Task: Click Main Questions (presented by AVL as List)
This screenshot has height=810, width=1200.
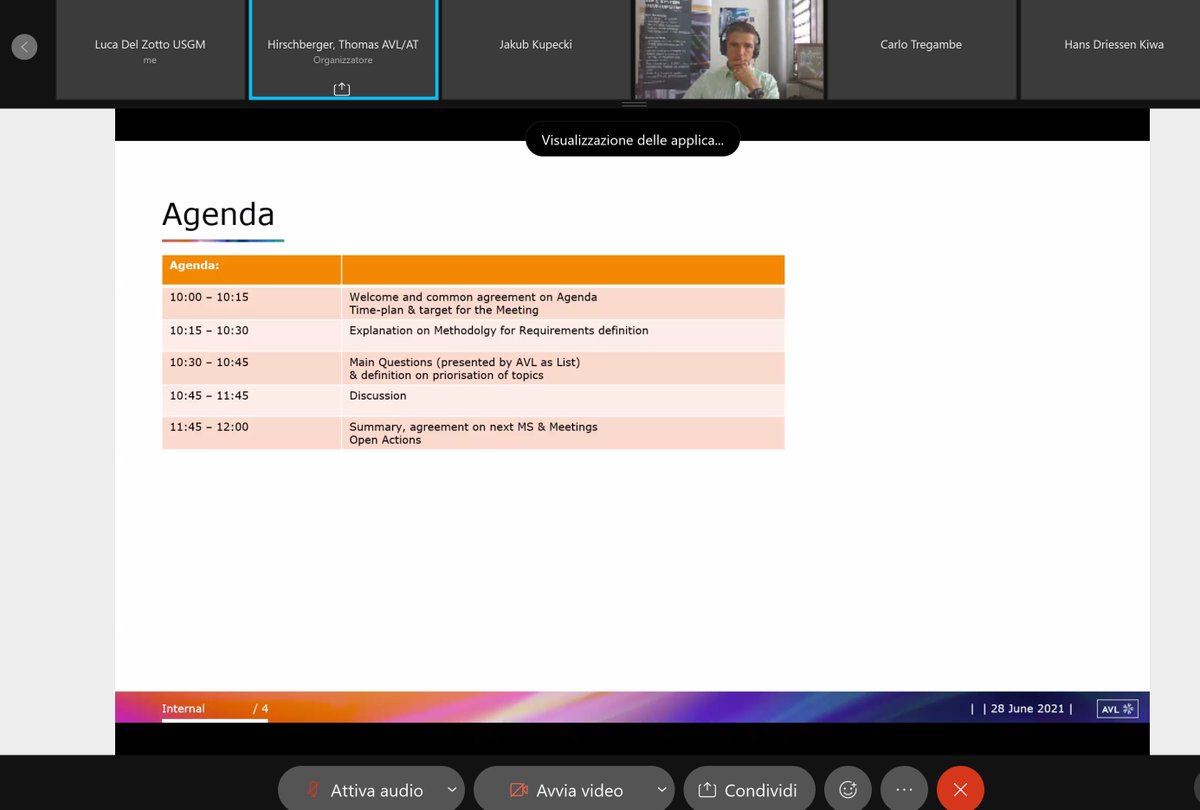Action: pyautogui.click(x=465, y=362)
